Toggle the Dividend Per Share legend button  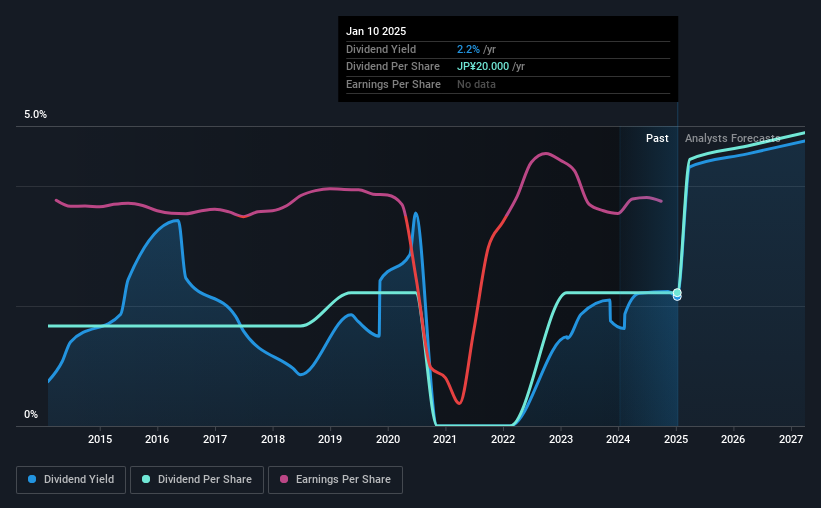[x=197, y=480]
